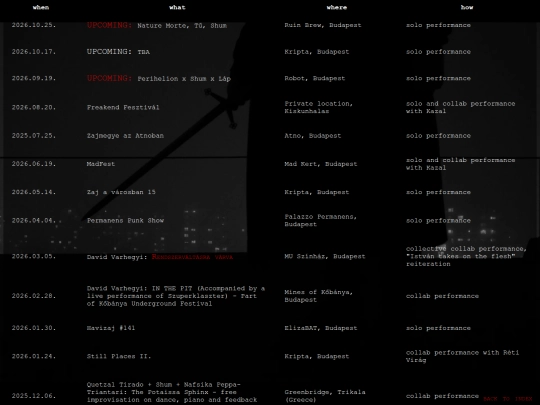This screenshot has width=540, height=405.
Task: Click the date 2026.04.04.
Action: 34,220
